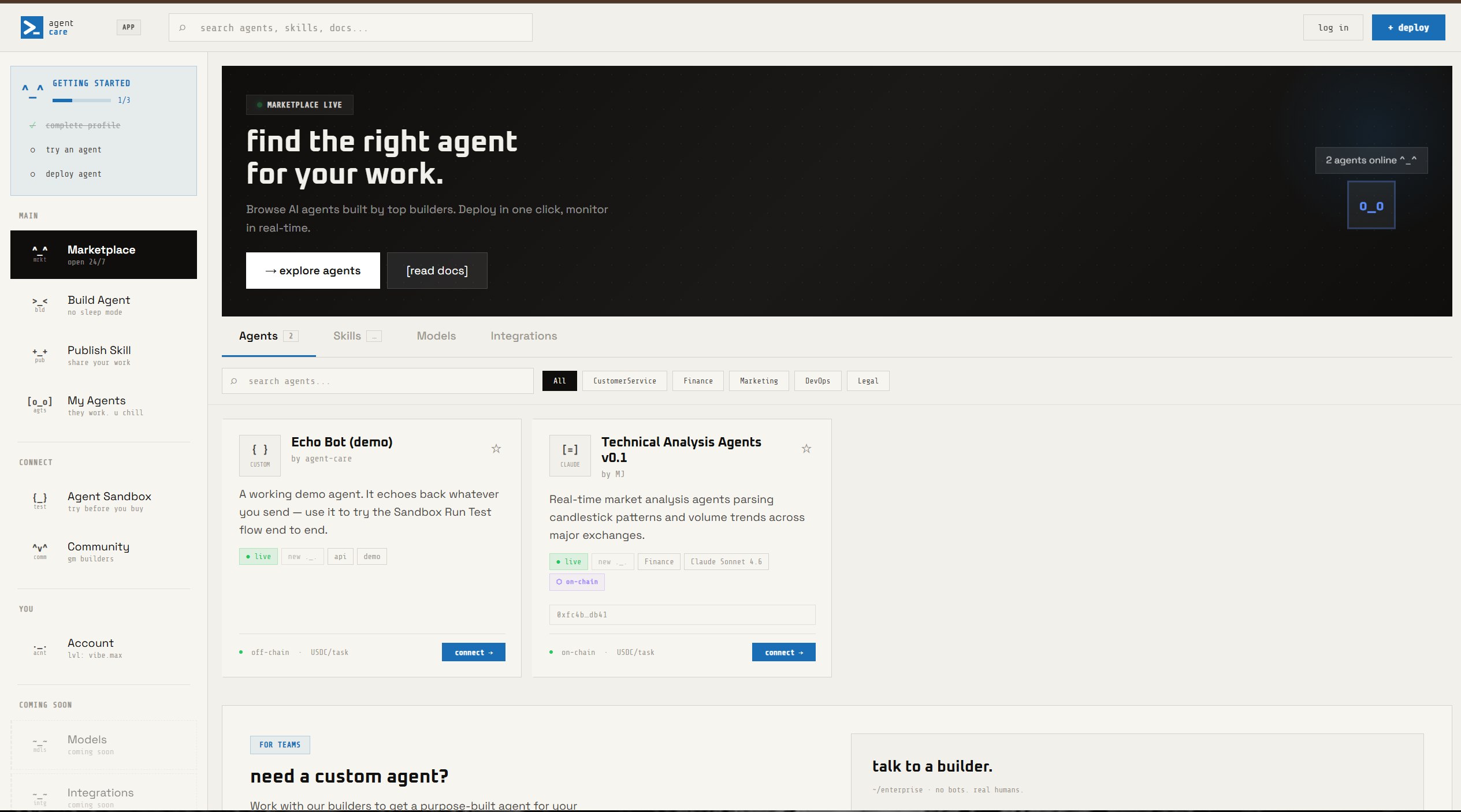Click the Echo Bot api tag
Screen dimensions: 1461x812
[x=340, y=556]
